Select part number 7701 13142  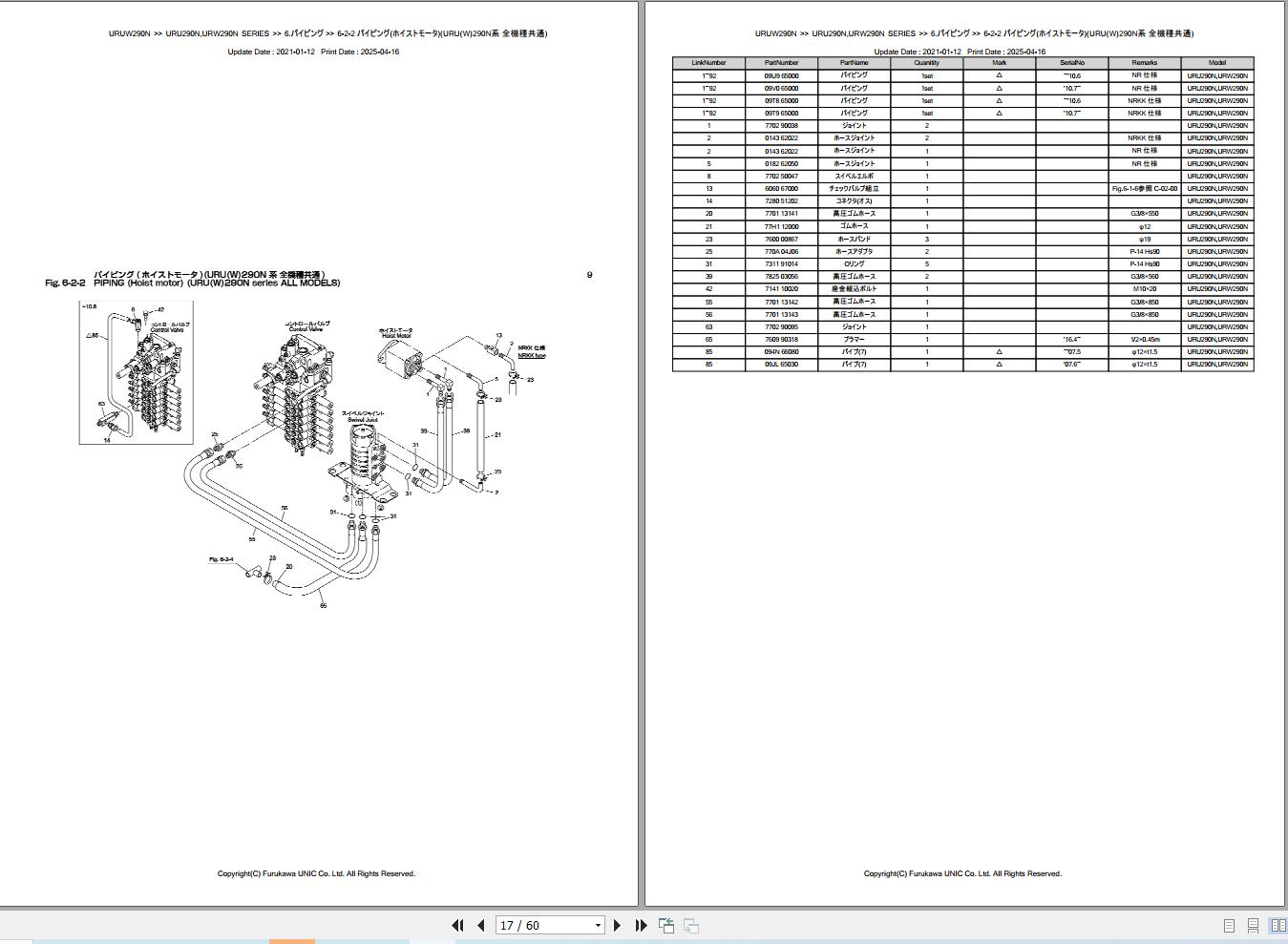[x=781, y=302]
